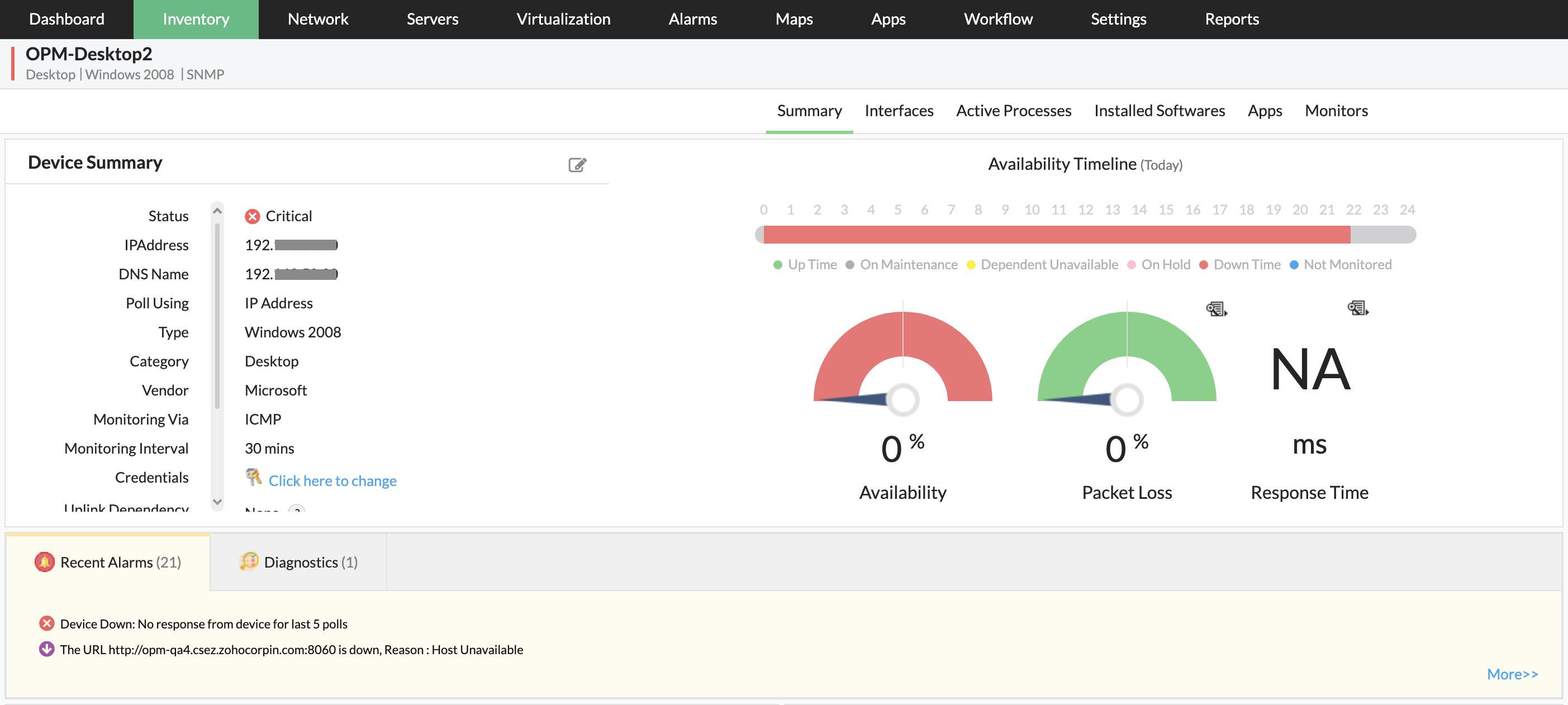
Task: Click the red Critical status icon
Action: (x=252, y=217)
